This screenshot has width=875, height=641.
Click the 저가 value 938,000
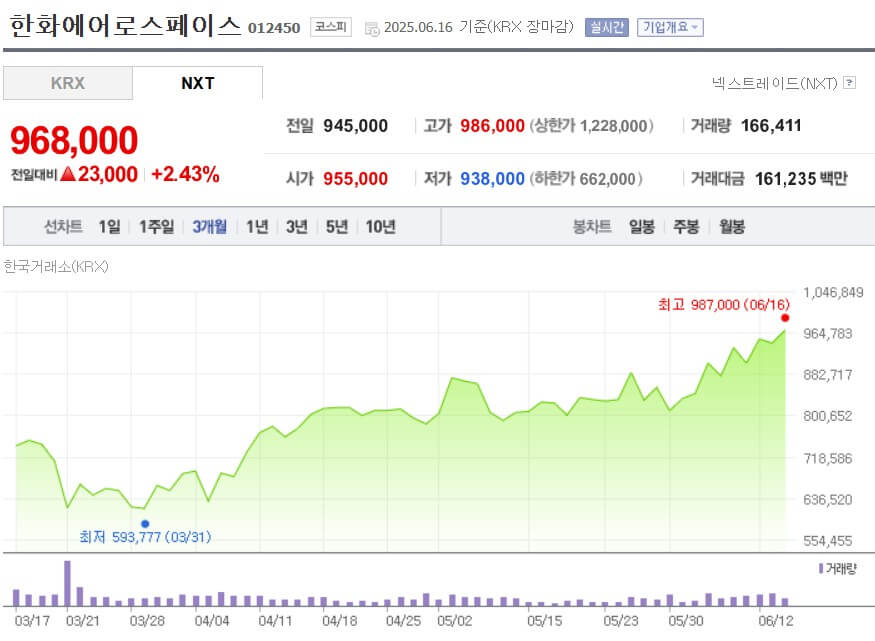tap(492, 179)
